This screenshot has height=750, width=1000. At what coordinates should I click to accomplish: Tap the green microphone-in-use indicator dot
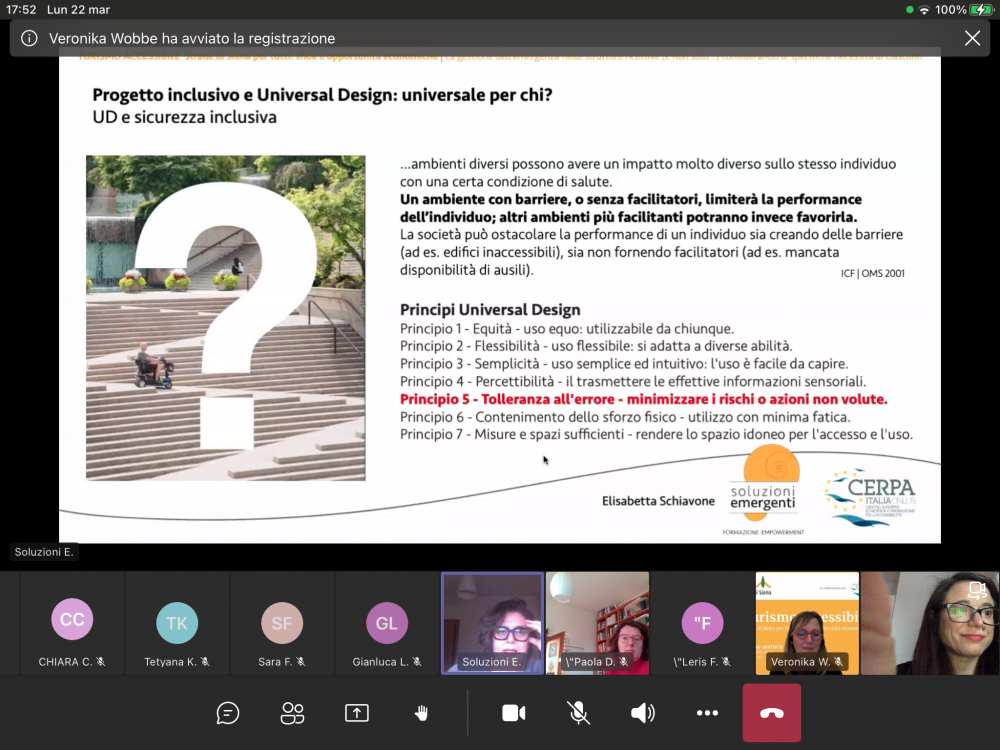click(x=909, y=10)
